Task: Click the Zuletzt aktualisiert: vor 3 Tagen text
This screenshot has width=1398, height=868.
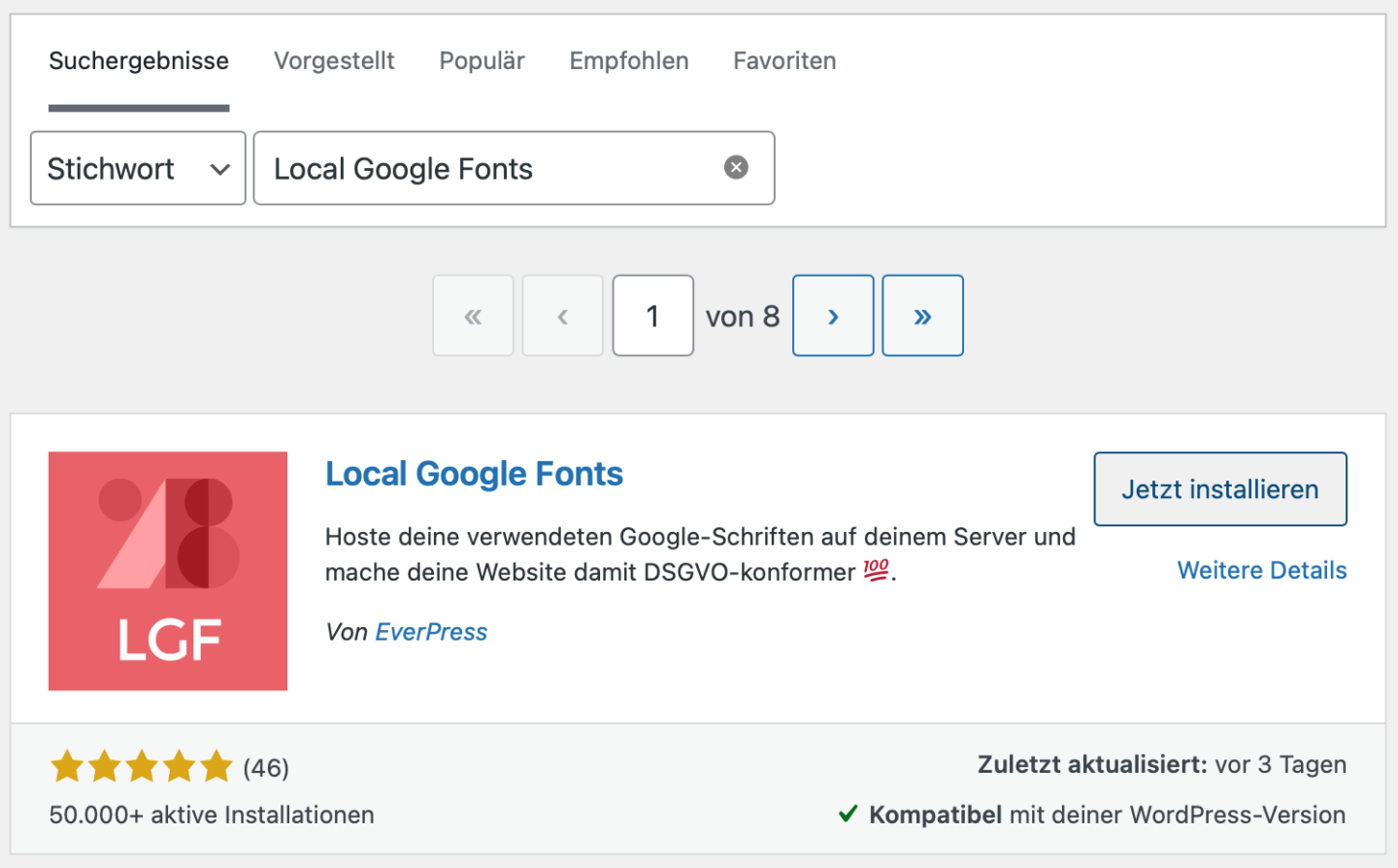Action: 1162,764
